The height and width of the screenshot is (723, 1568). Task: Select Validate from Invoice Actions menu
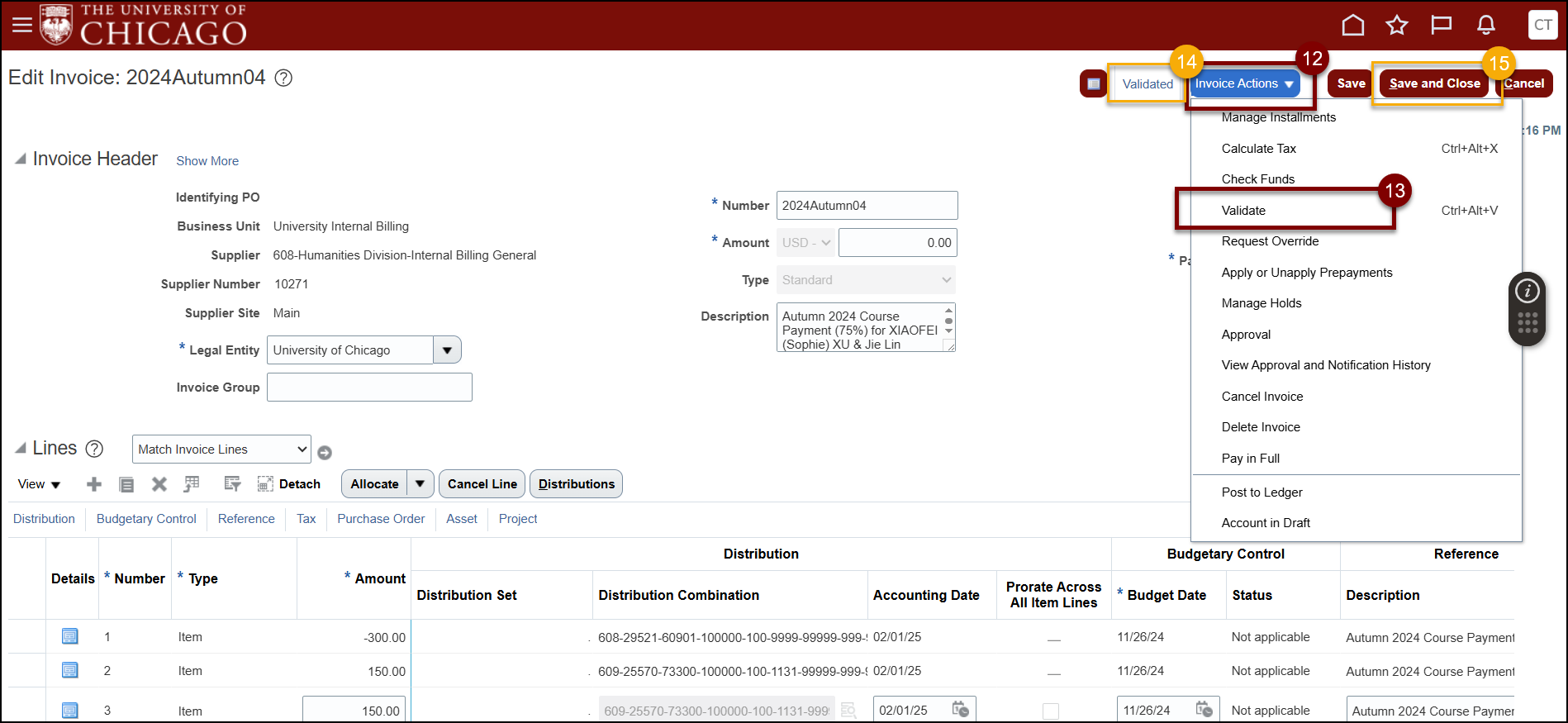pos(1243,211)
